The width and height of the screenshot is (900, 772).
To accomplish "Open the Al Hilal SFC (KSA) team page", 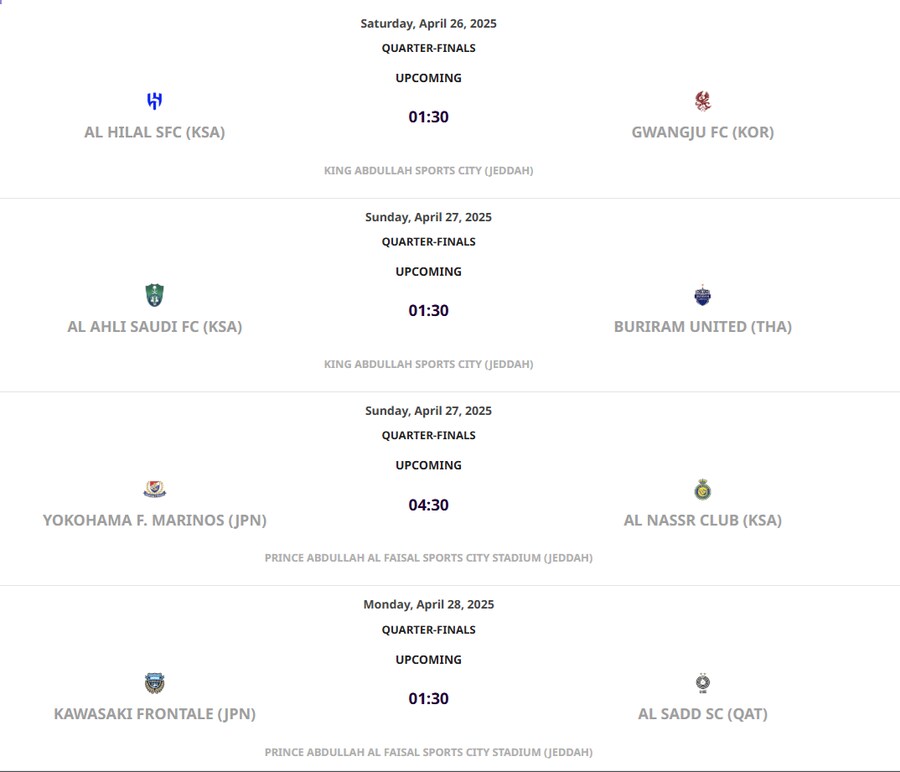I will pyautogui.click(x=153, y=131).
